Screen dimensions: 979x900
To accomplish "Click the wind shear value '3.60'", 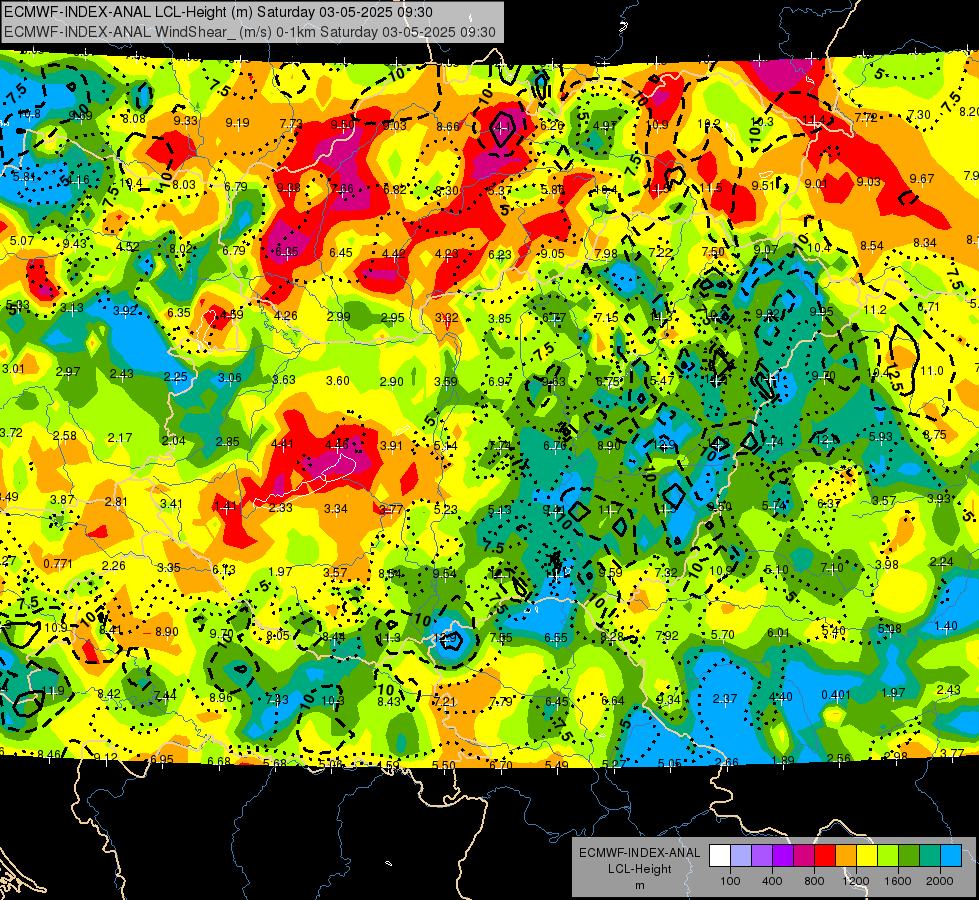I will tap(338, 380).
